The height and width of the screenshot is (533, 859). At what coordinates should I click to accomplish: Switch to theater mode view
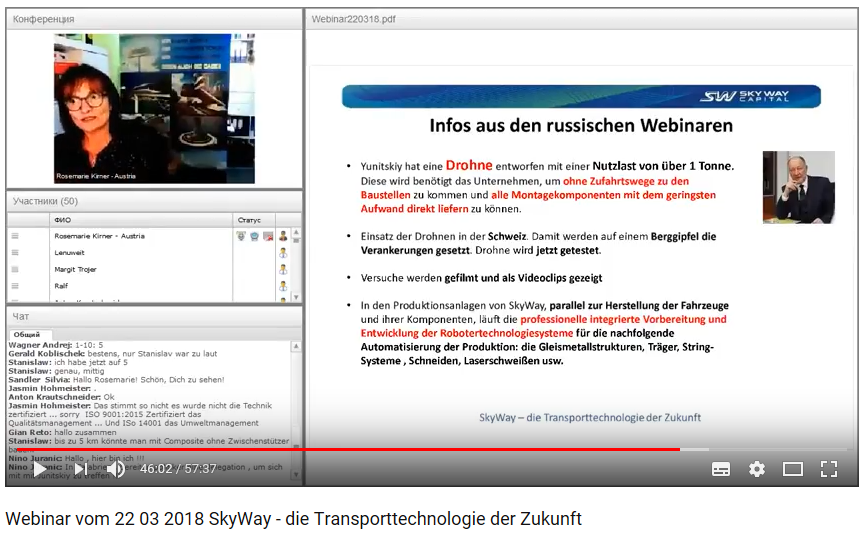793,469
